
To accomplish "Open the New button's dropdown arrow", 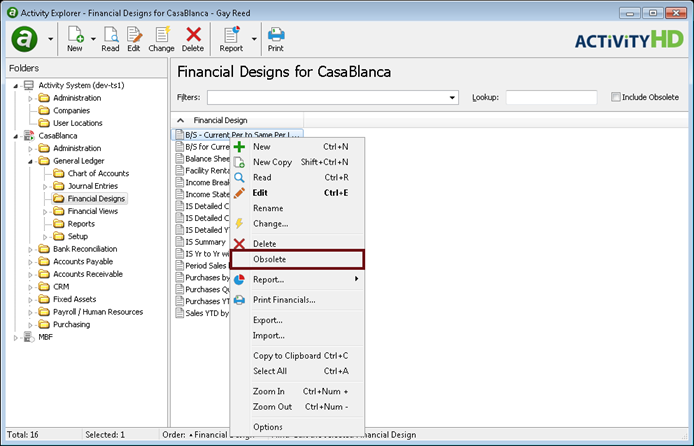I will (x=93, y=39).
